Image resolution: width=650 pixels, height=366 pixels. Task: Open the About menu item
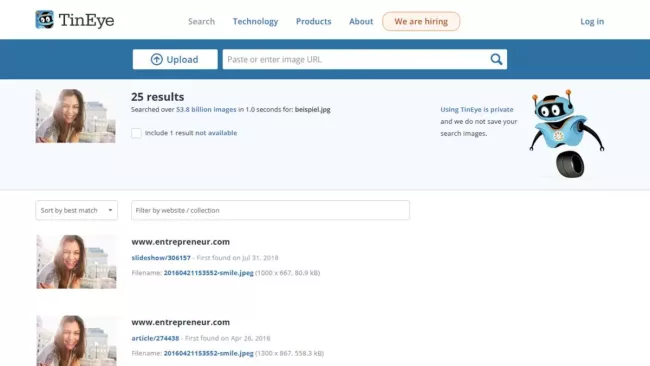point(361,22)
